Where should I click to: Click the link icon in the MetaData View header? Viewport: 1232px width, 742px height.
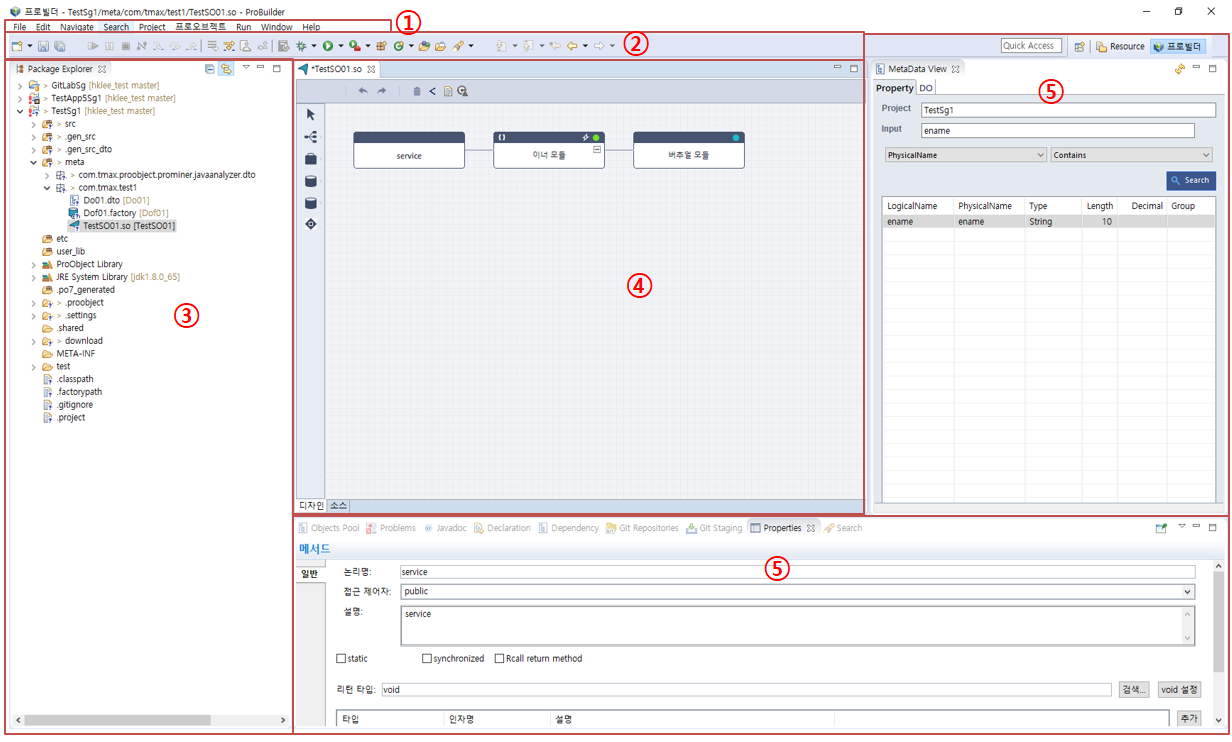coord(1180,69)
